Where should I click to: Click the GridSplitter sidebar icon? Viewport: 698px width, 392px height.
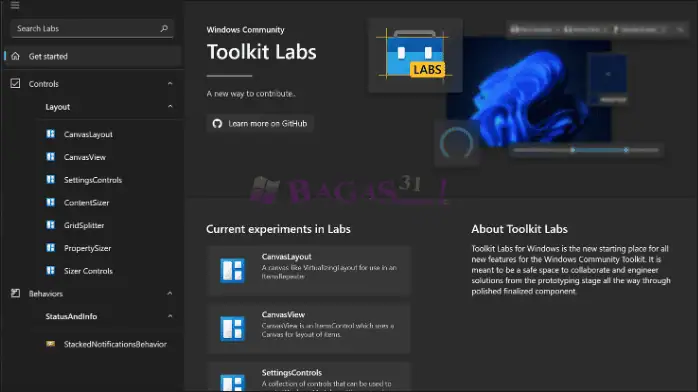point(51,225)
